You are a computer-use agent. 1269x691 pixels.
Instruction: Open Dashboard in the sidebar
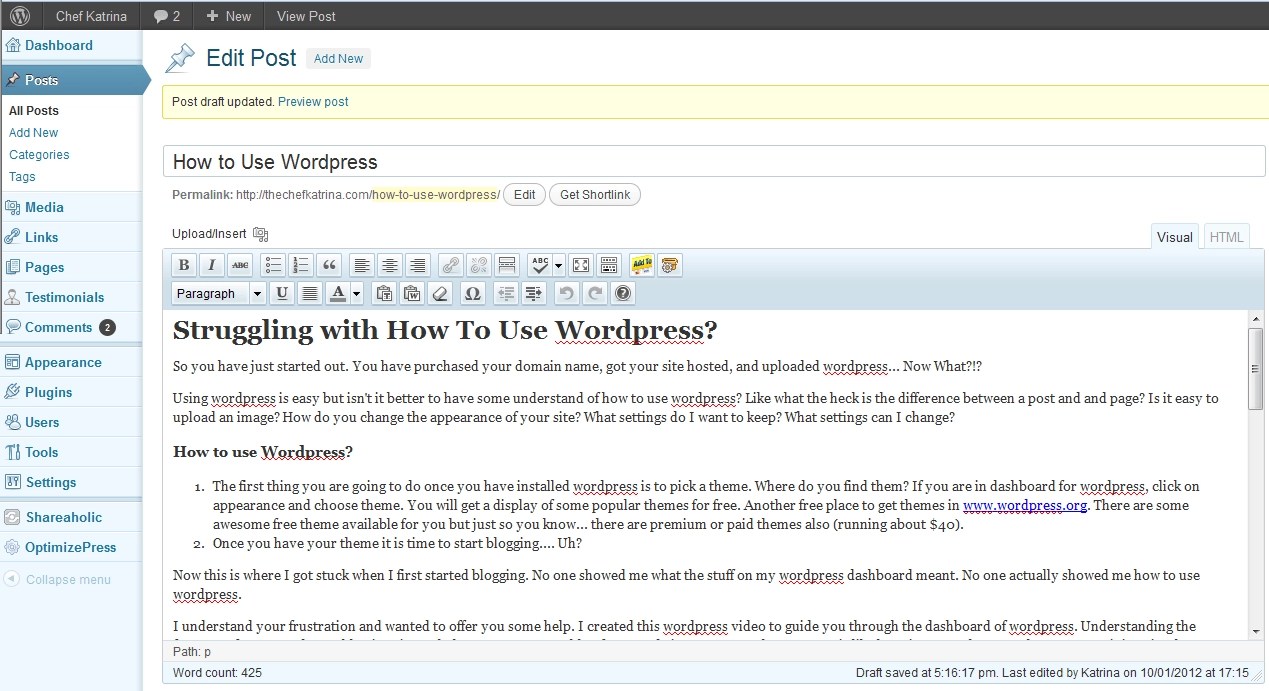click(x=59, y=45)
